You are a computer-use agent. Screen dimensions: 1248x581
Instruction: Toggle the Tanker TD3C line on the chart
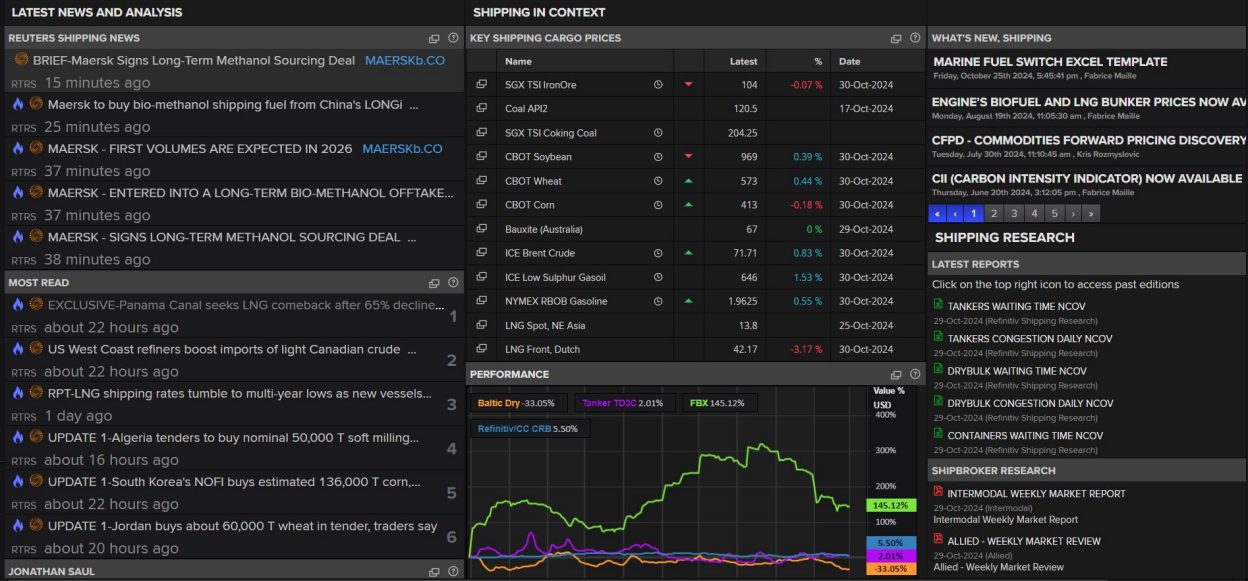tap(611, 402)
